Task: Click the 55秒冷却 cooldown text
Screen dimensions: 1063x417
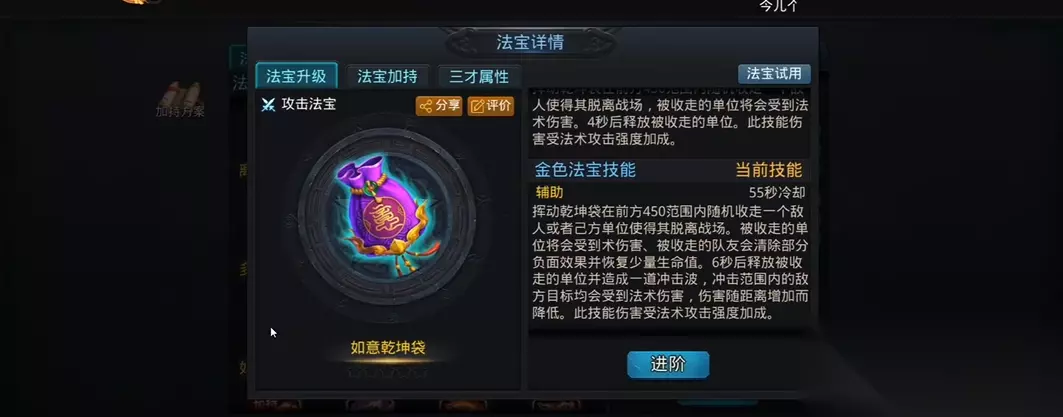Action: [777, 192]
